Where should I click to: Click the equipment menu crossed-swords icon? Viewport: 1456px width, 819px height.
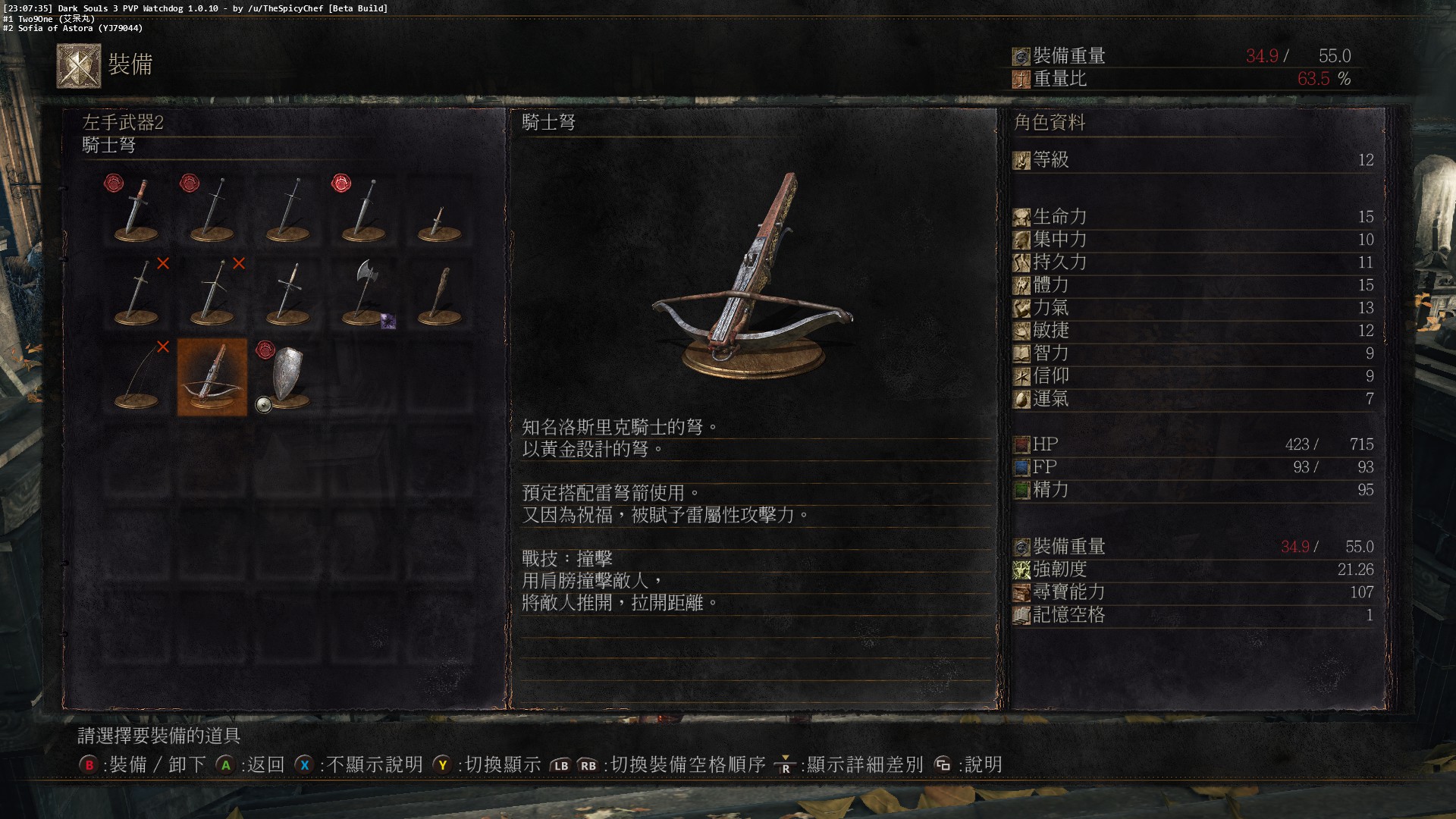(79, 66)
